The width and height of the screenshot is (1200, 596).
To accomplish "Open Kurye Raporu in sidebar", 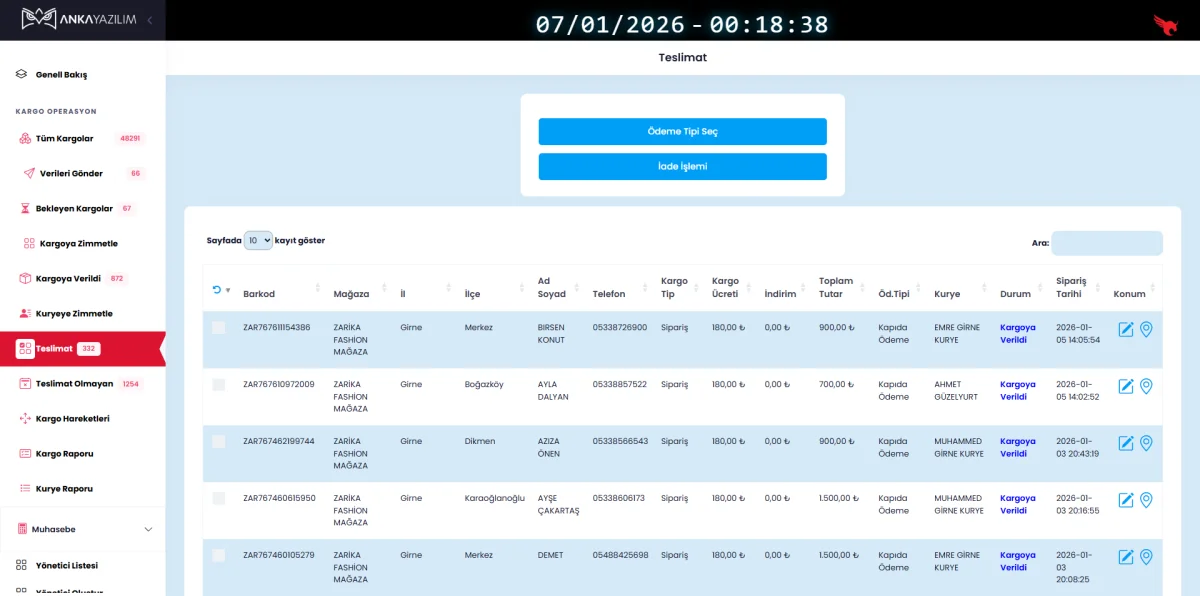I will [x=64, y=489].
